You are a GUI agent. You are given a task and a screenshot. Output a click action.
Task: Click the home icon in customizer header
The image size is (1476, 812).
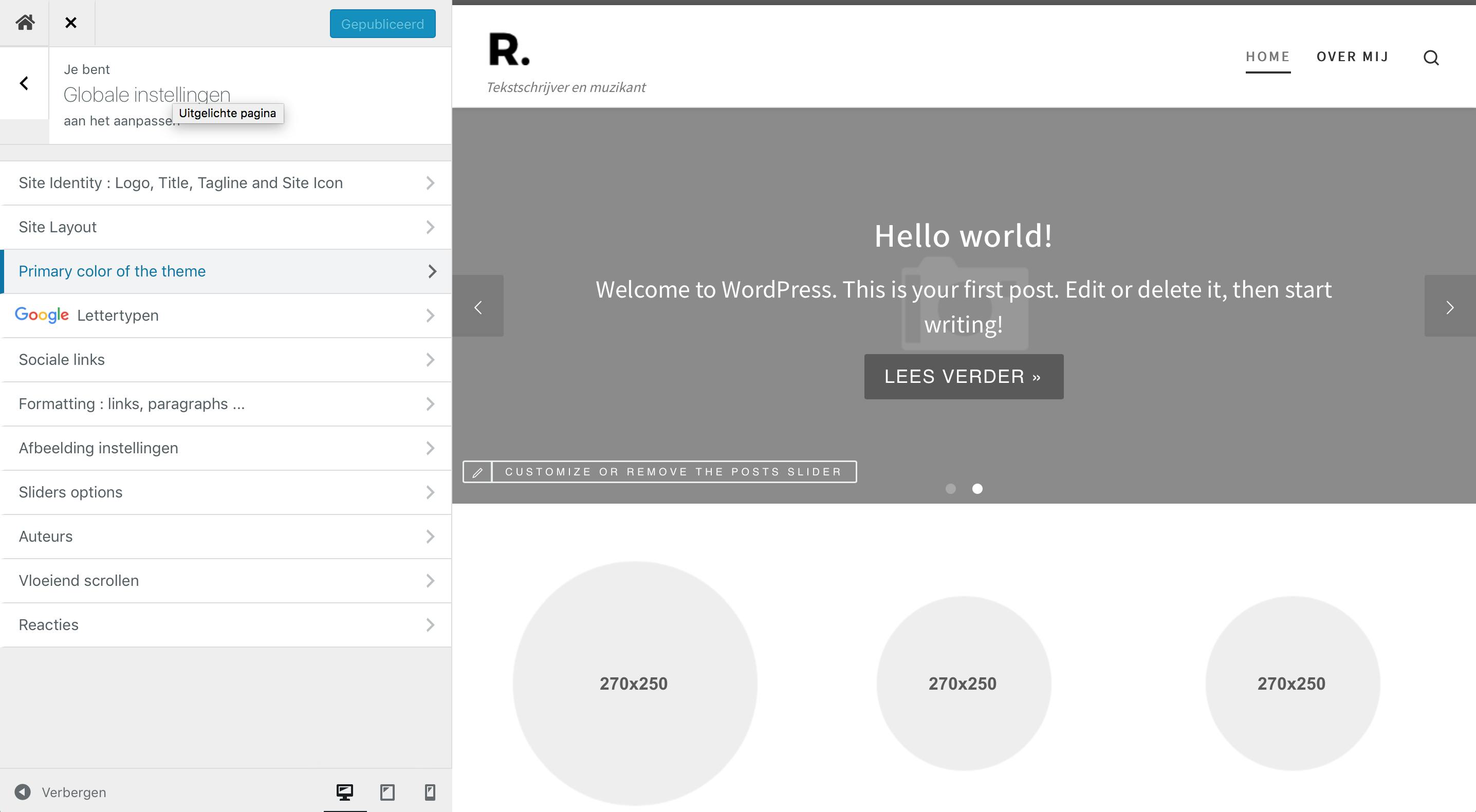click(x=25, y=23)
